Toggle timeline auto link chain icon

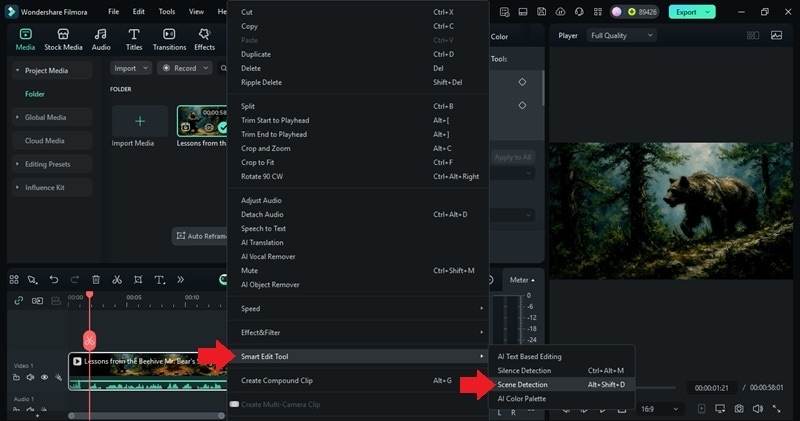18,301
